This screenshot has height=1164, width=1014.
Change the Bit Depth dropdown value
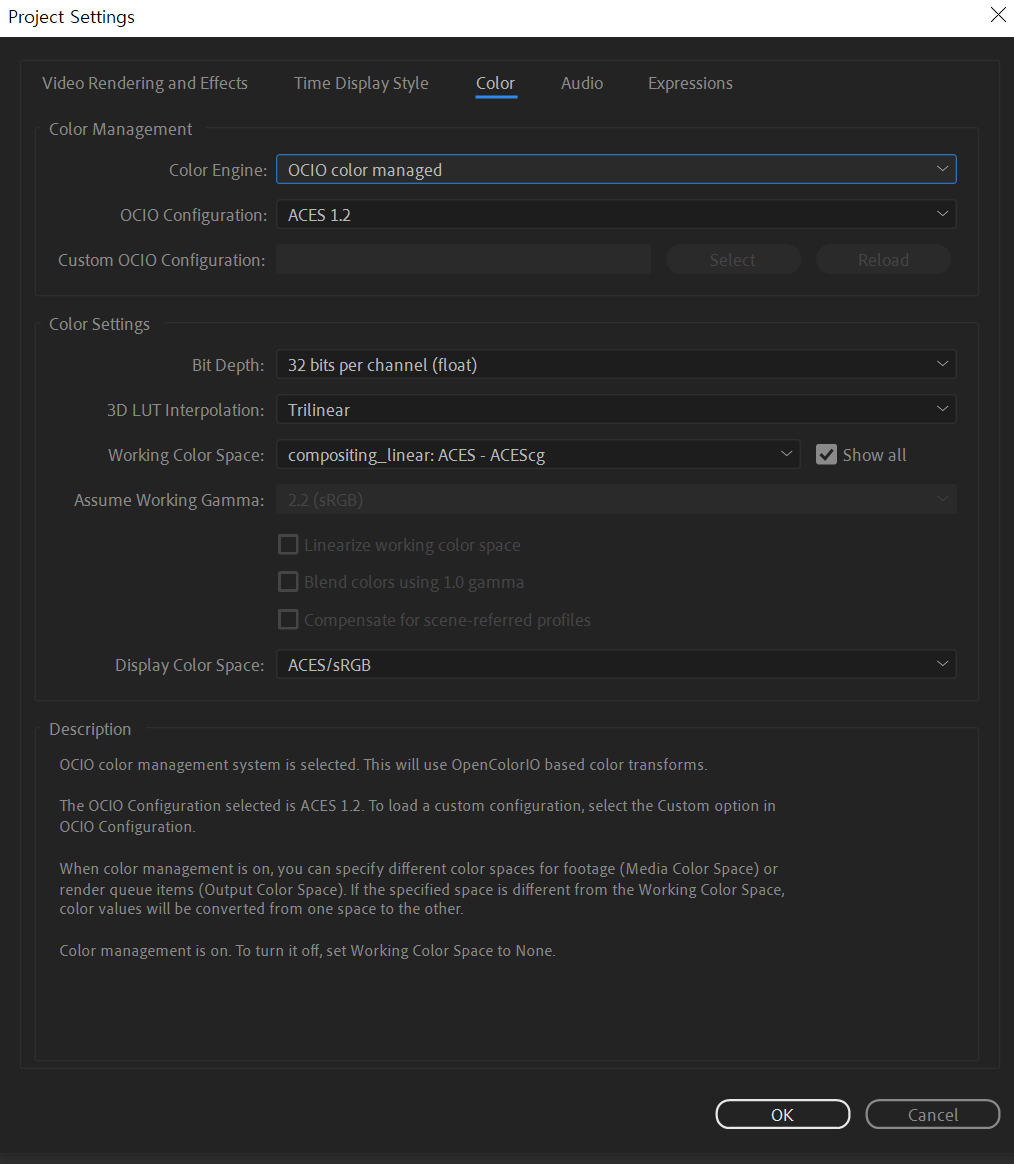pyautogui.click(x=615, y=365)
